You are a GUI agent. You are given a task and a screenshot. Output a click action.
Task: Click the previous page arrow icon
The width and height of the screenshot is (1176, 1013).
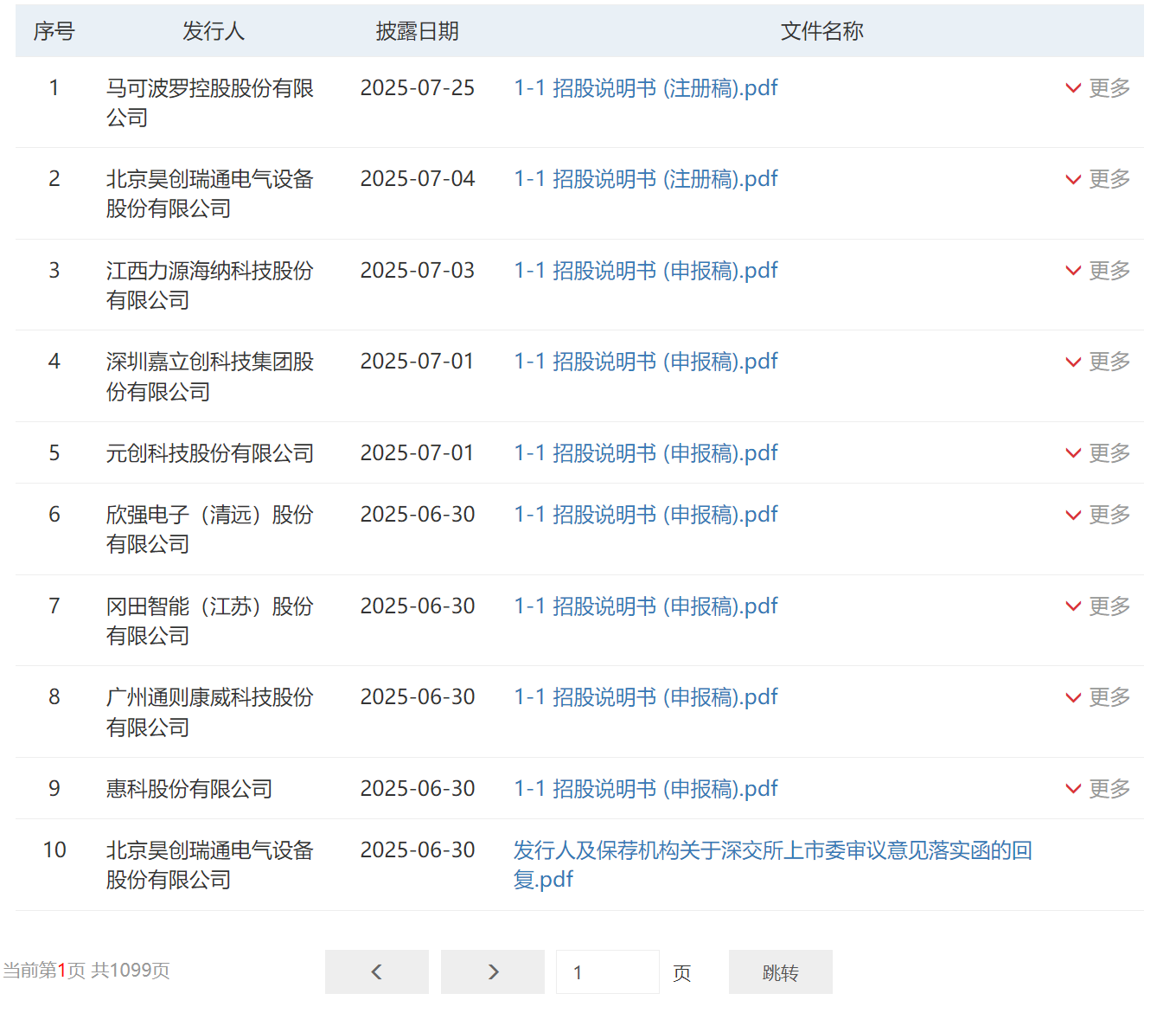[376, 971]
